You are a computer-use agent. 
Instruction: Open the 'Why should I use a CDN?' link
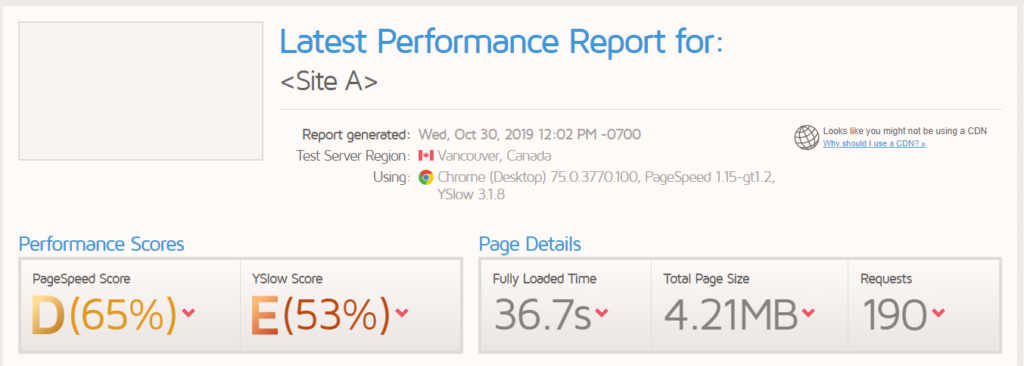coord(874,144)
